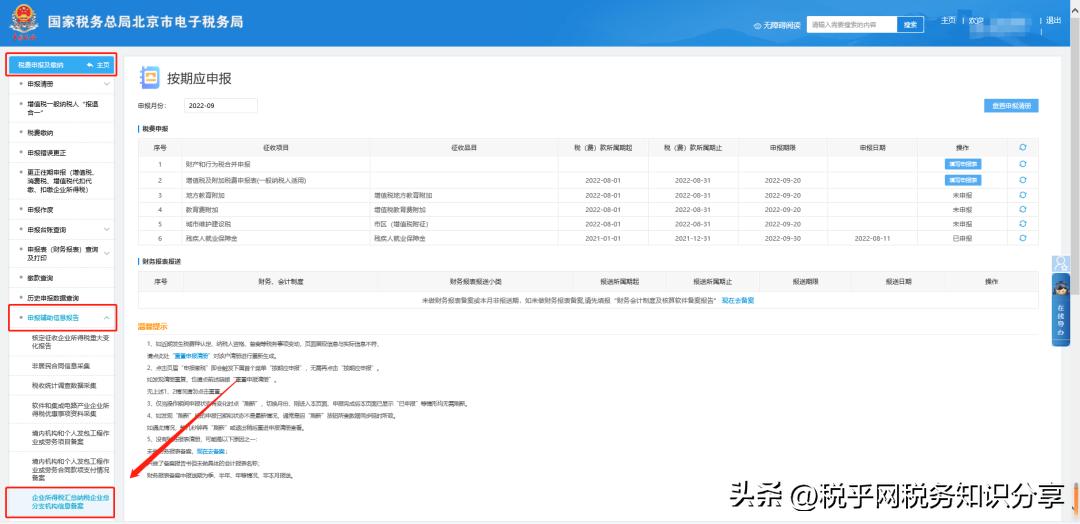Click 已申报 status in 残疾人就业保障金 row
Viewport: 1080px width, 524px height.
[x=962, y=238]
